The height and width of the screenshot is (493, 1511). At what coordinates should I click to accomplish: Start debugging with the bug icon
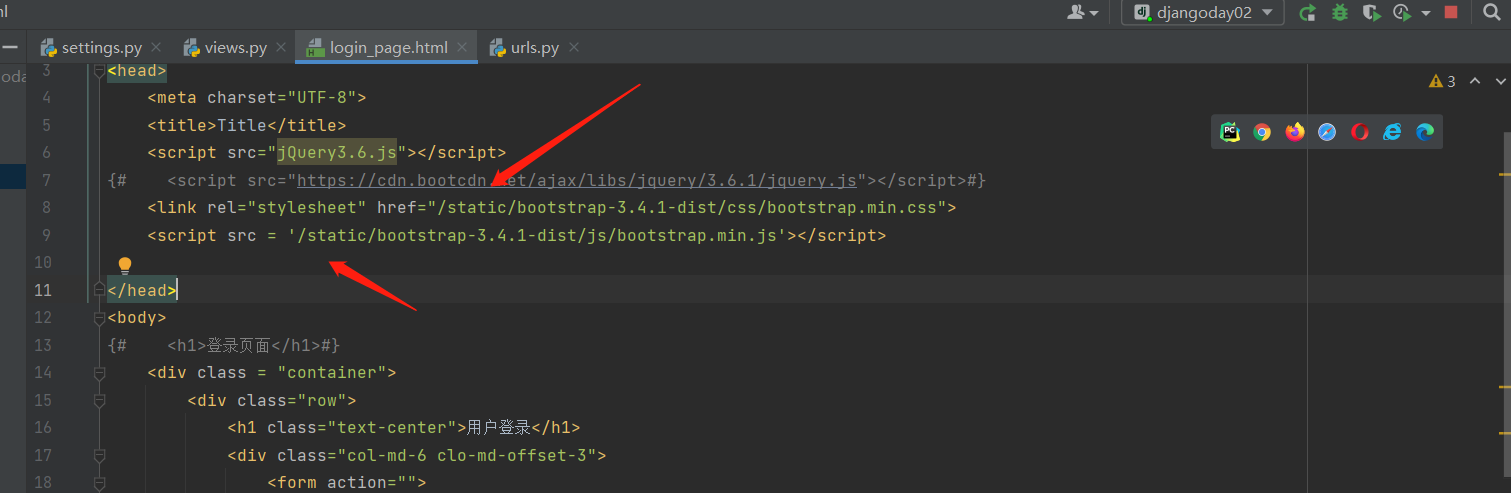tap(1340, 13)
